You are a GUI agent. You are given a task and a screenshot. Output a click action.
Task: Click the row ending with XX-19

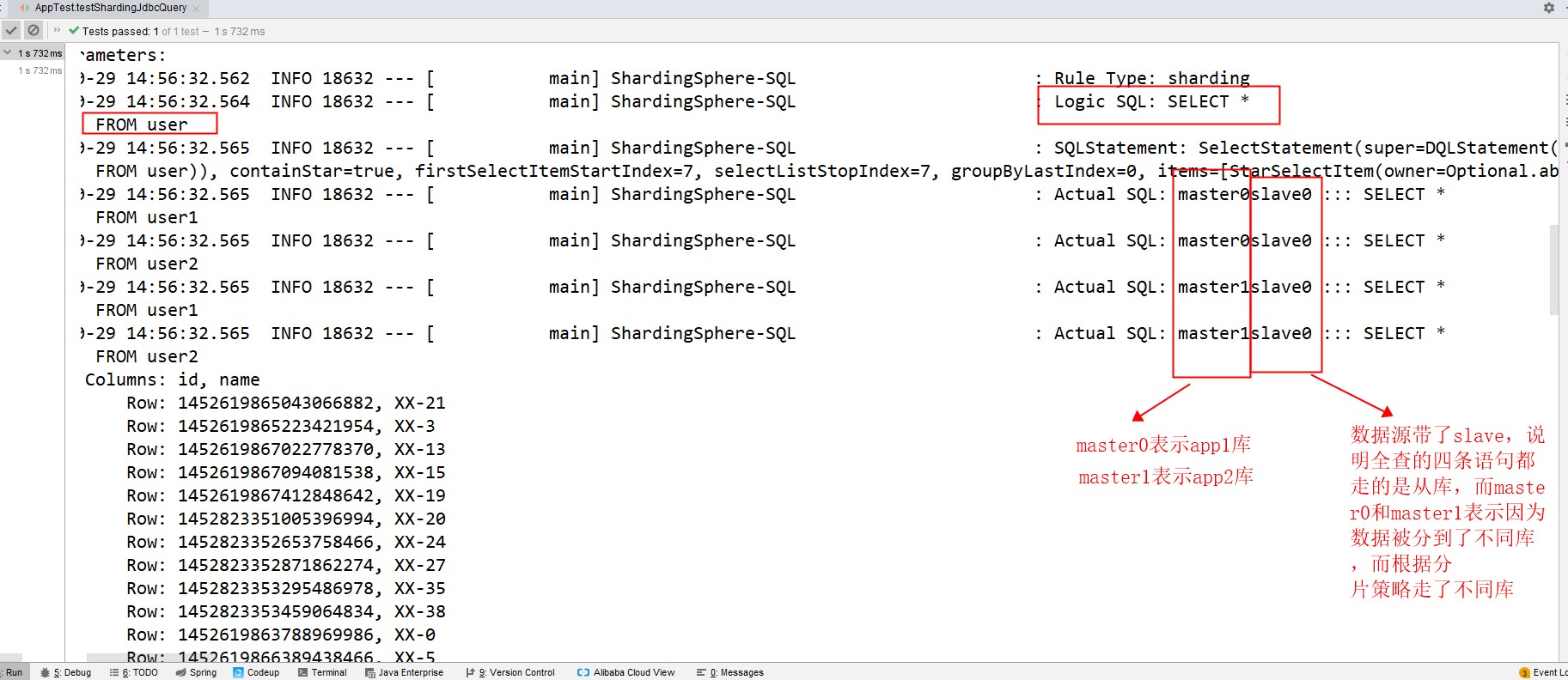286,495
